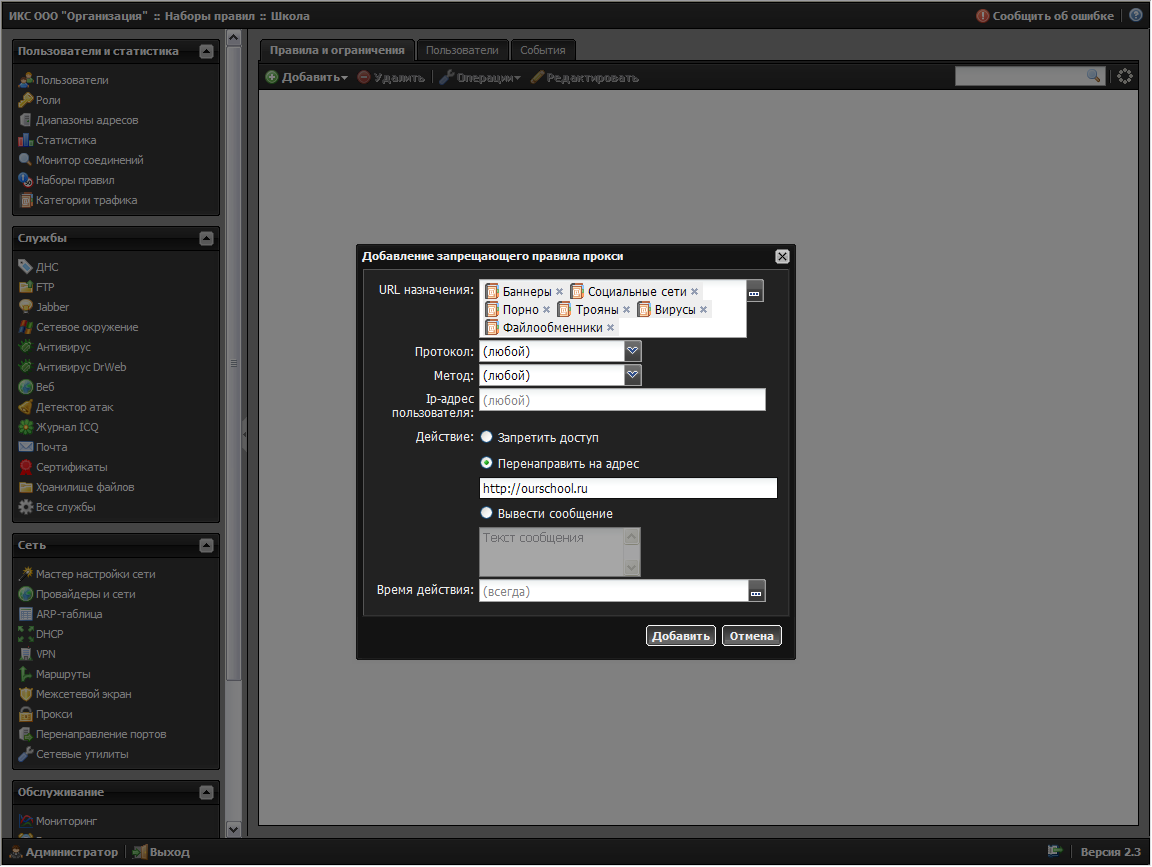
Task: Open Время действия picker button
Action: pyautogui.click(x=757, y=591)
